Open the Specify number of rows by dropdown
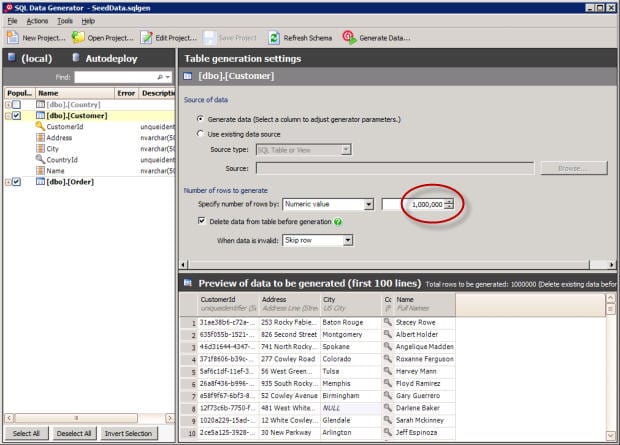 click(x=369, y=204)
